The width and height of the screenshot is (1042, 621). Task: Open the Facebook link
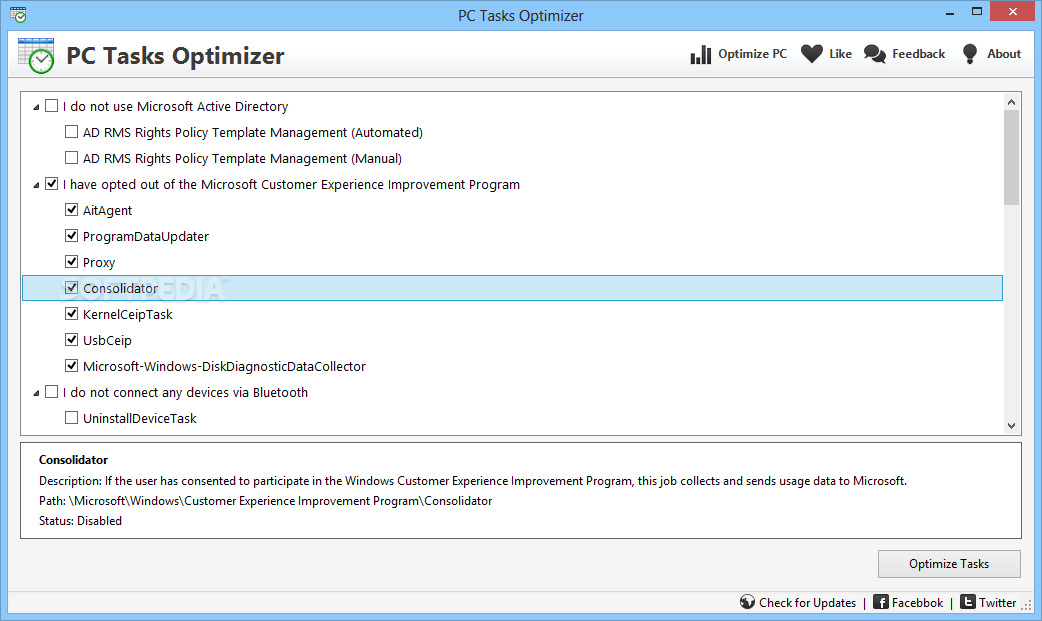917,602
